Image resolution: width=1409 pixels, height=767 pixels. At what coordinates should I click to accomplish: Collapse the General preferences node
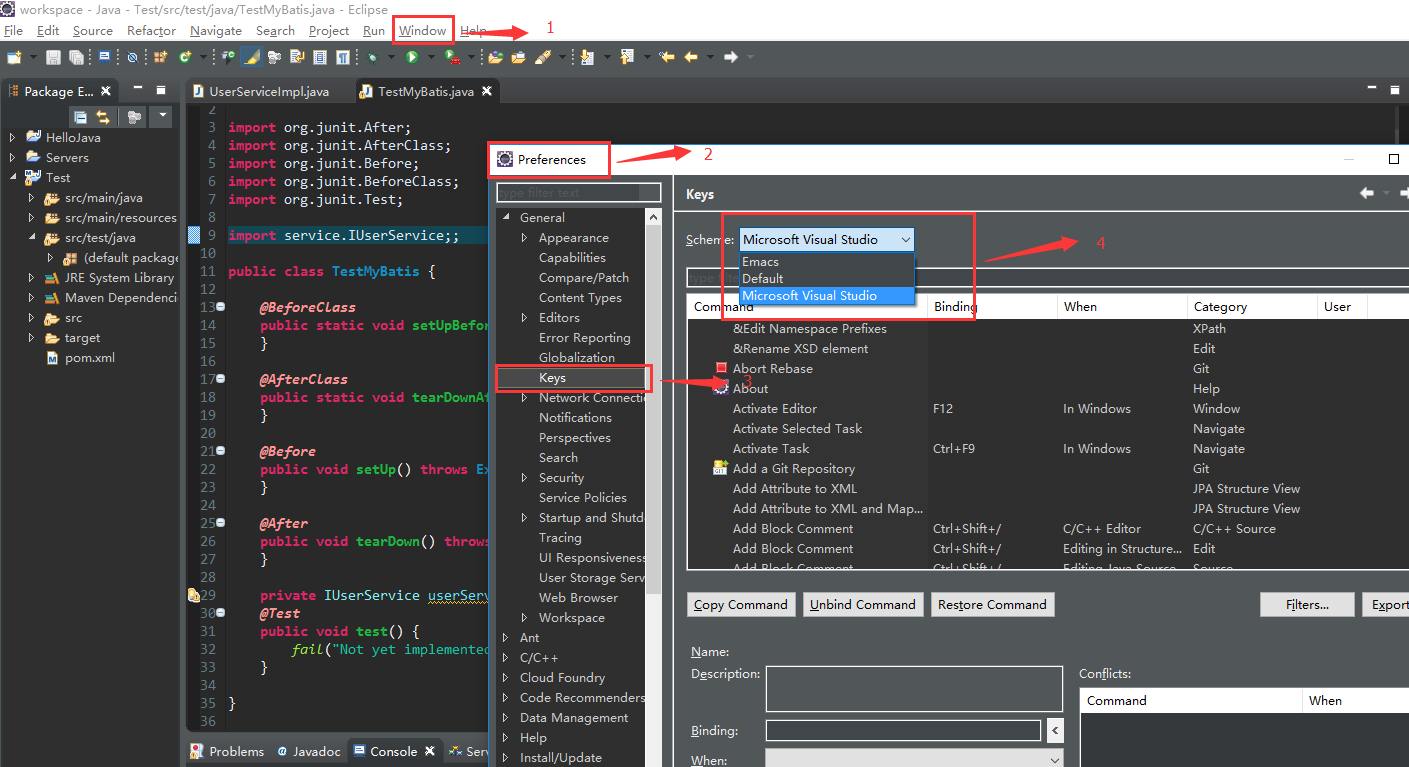click(x=506, y=217)
